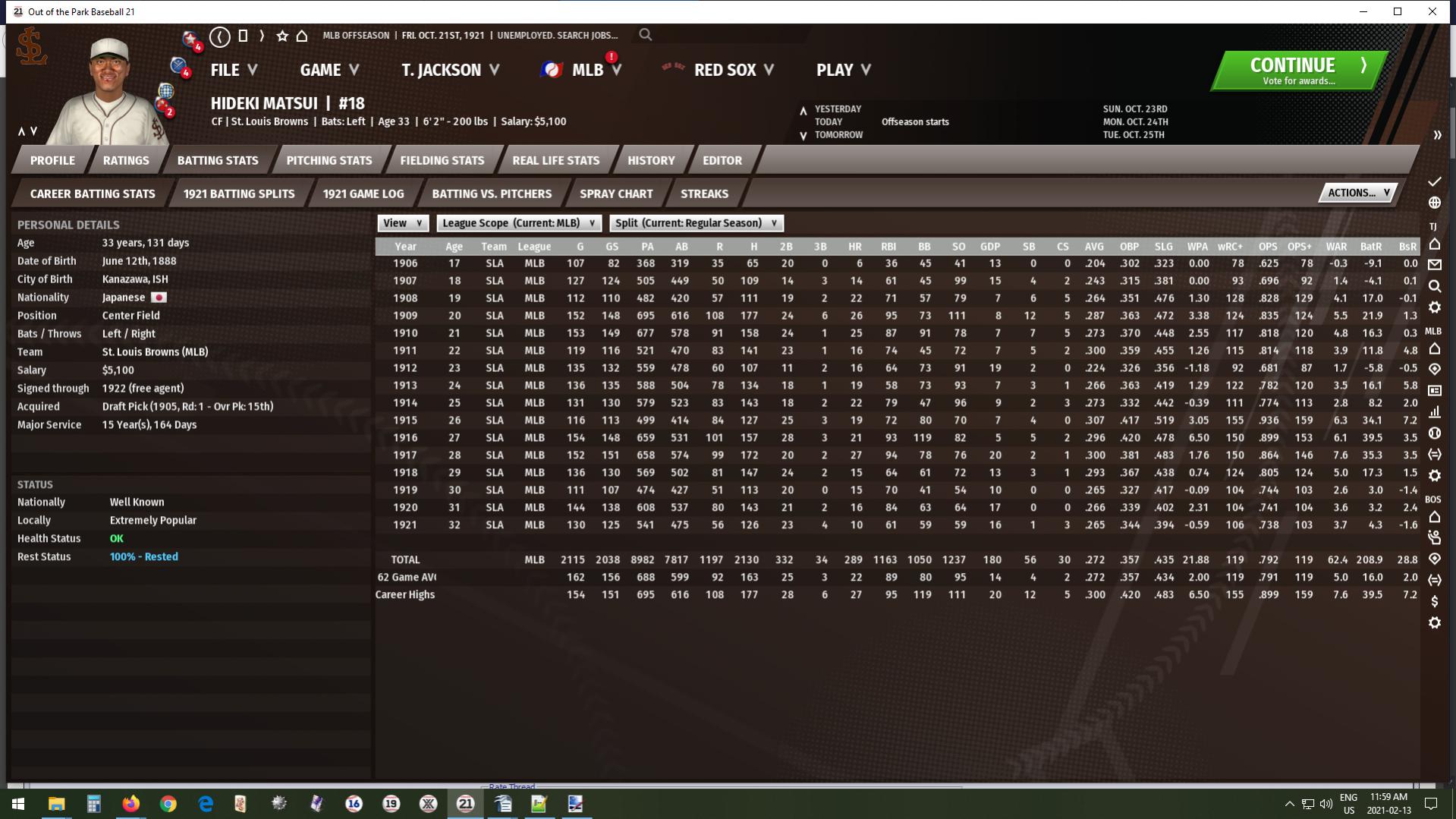The height and width of the screenshot is (819, 1456).
Task: Open the RED SOX team menu
Action: click(x=734, y=70)
